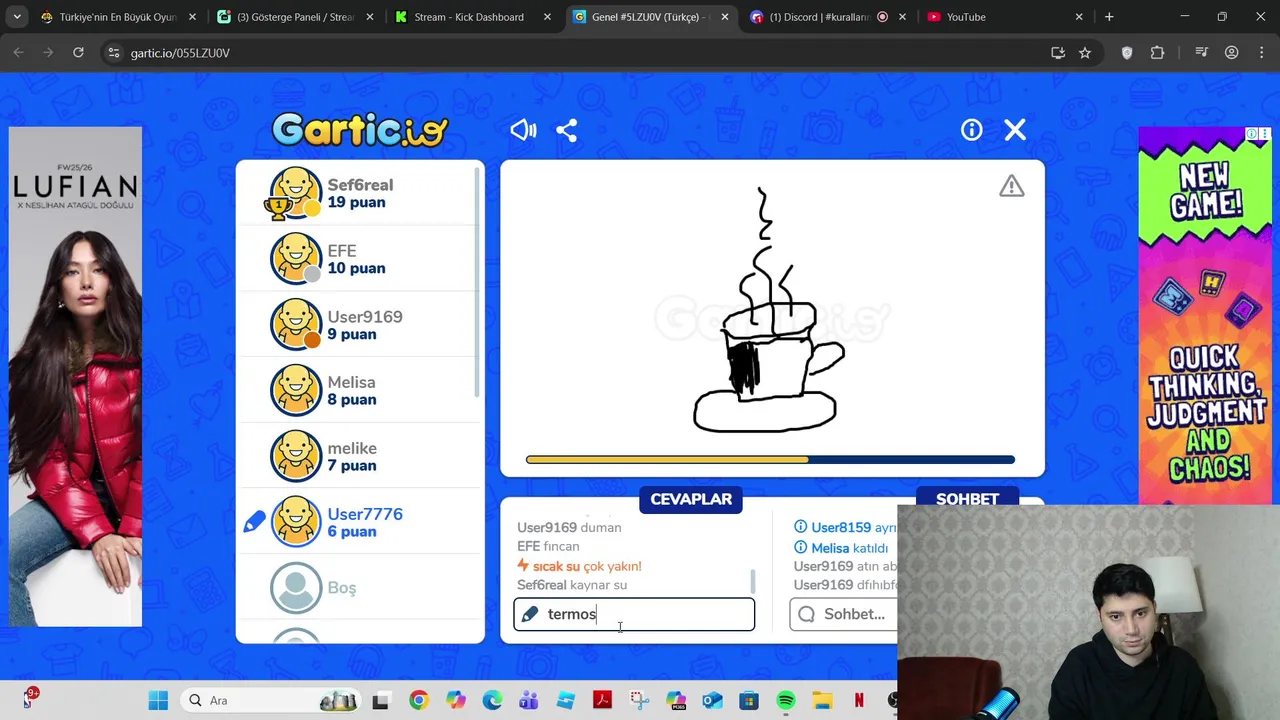
Task: Click melike's avatar
Action: coord(296,456)
